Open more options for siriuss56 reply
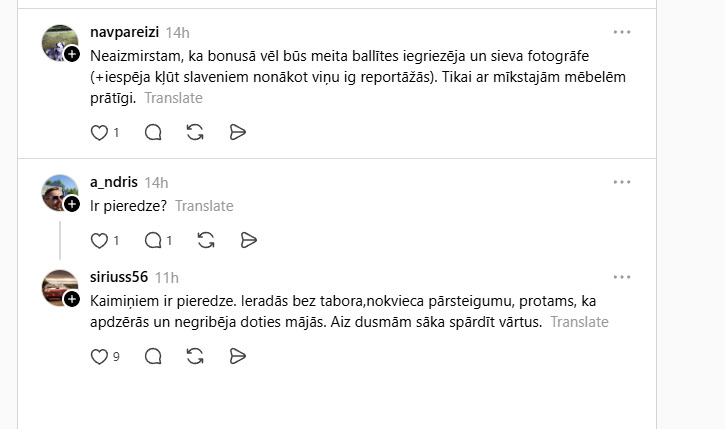725x429 pixels. tap(622, 276)
